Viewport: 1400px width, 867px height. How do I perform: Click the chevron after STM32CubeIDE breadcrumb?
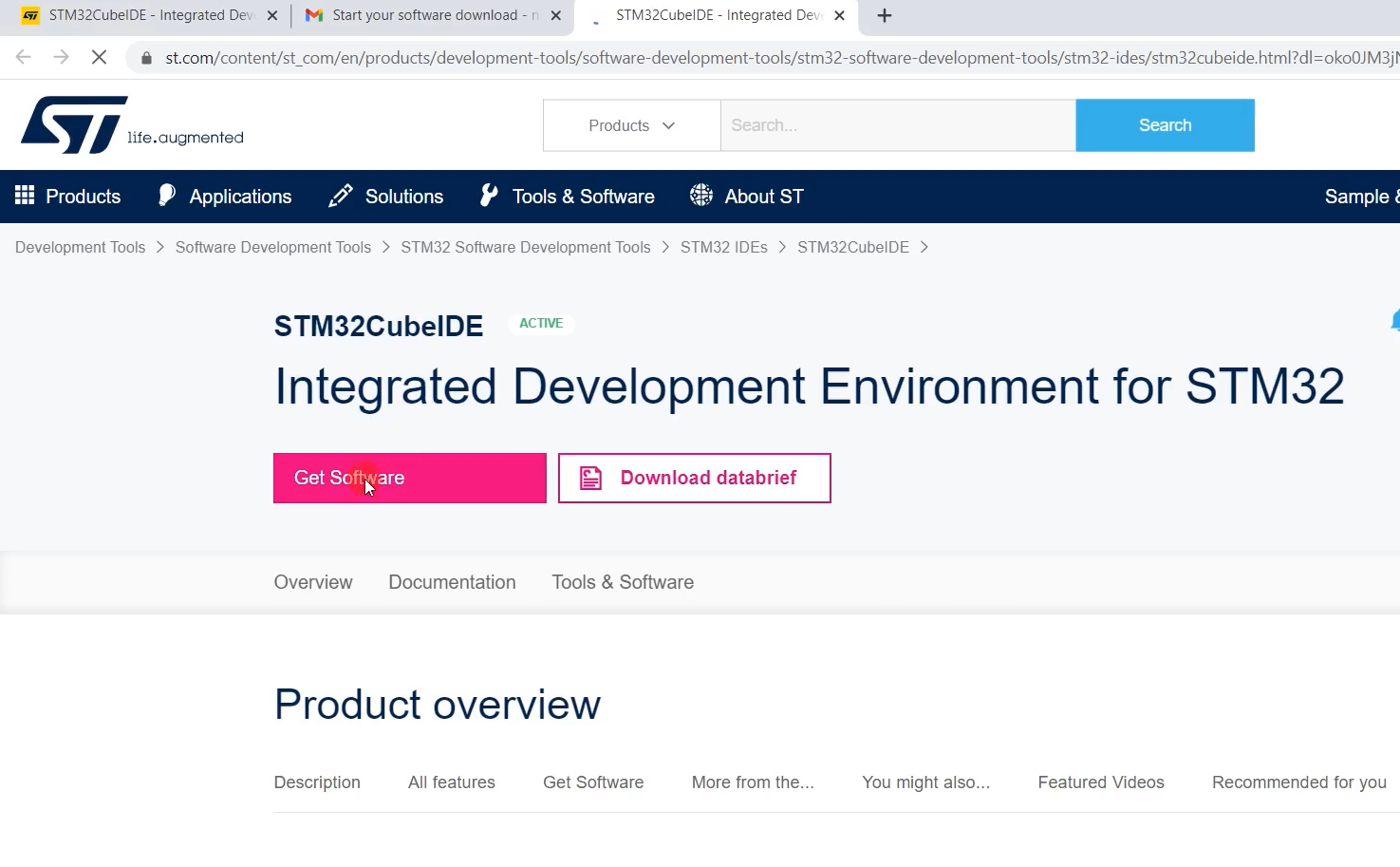[924, 247]
